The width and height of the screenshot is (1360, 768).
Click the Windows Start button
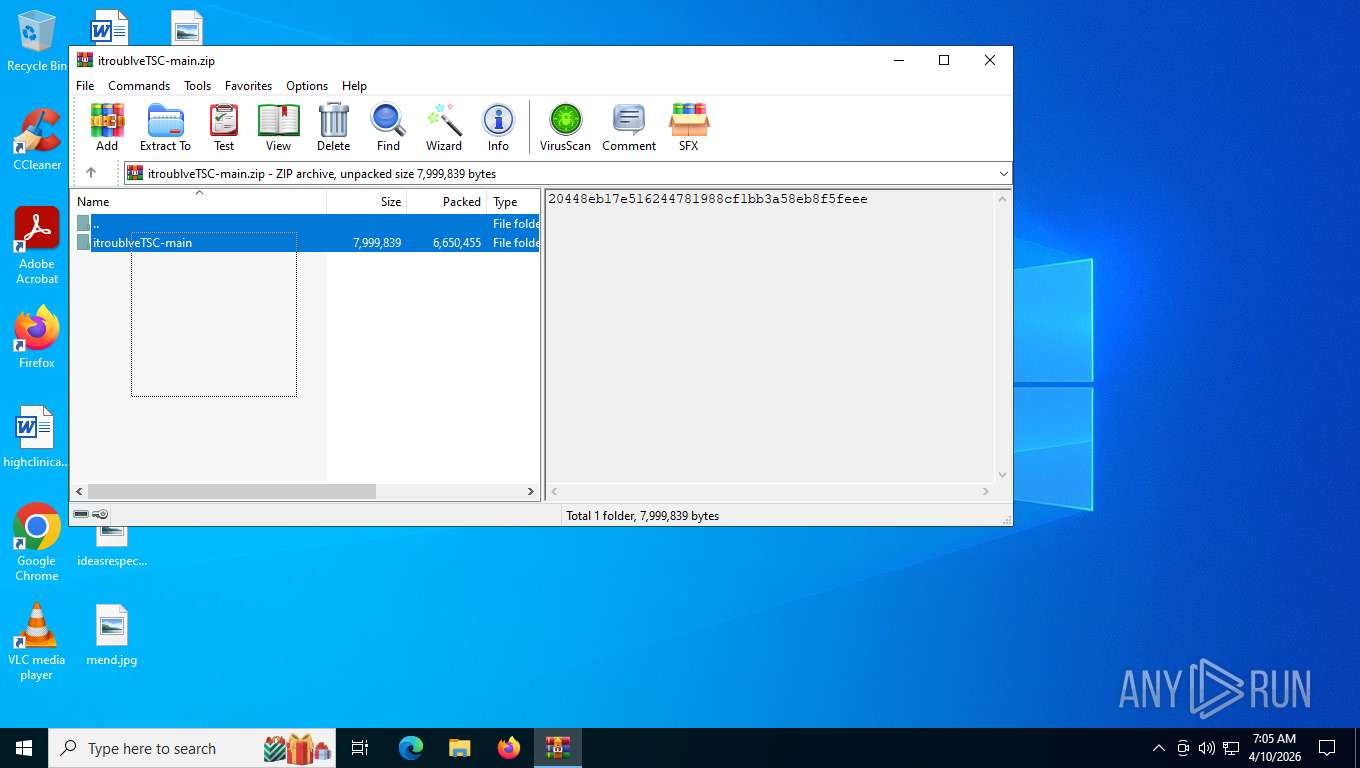[24, 748]
